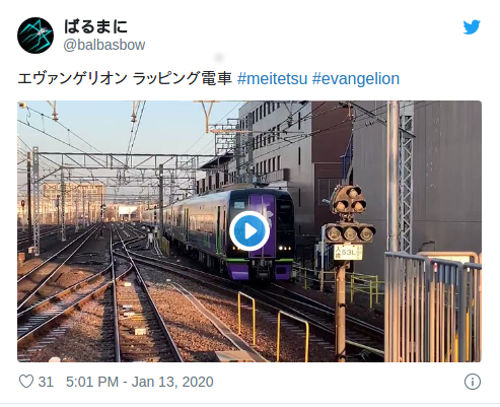This screenshot has width=500, height=407.
Task: Open the ばるまに profile avatar
Action: pos(35,35)
